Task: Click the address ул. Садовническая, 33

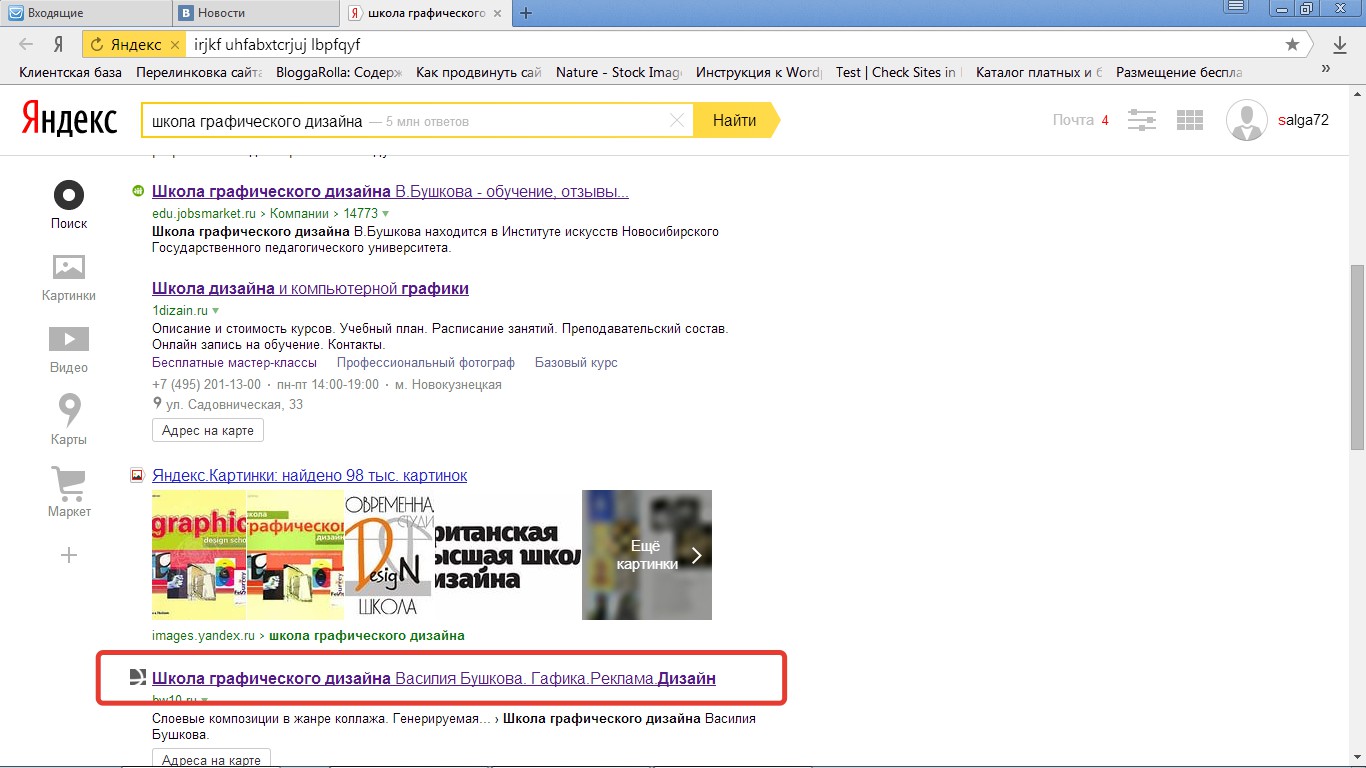Action: [x=233, y=404]
